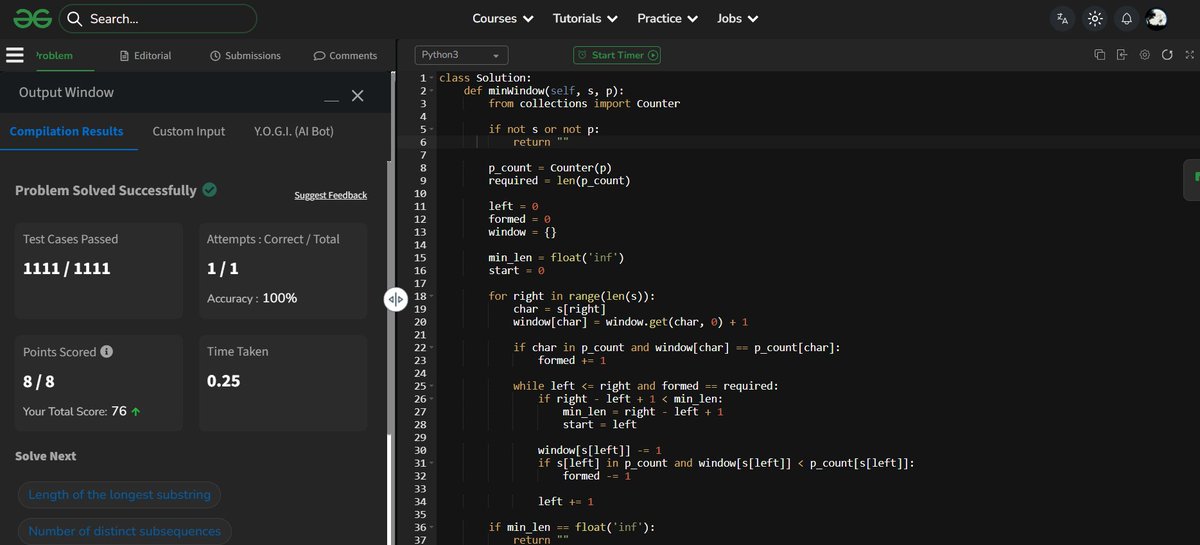Open the Y.O.G.I. (AI Bot) tab
Viewport: 1200px width, 545px height.
coord(294,131)
